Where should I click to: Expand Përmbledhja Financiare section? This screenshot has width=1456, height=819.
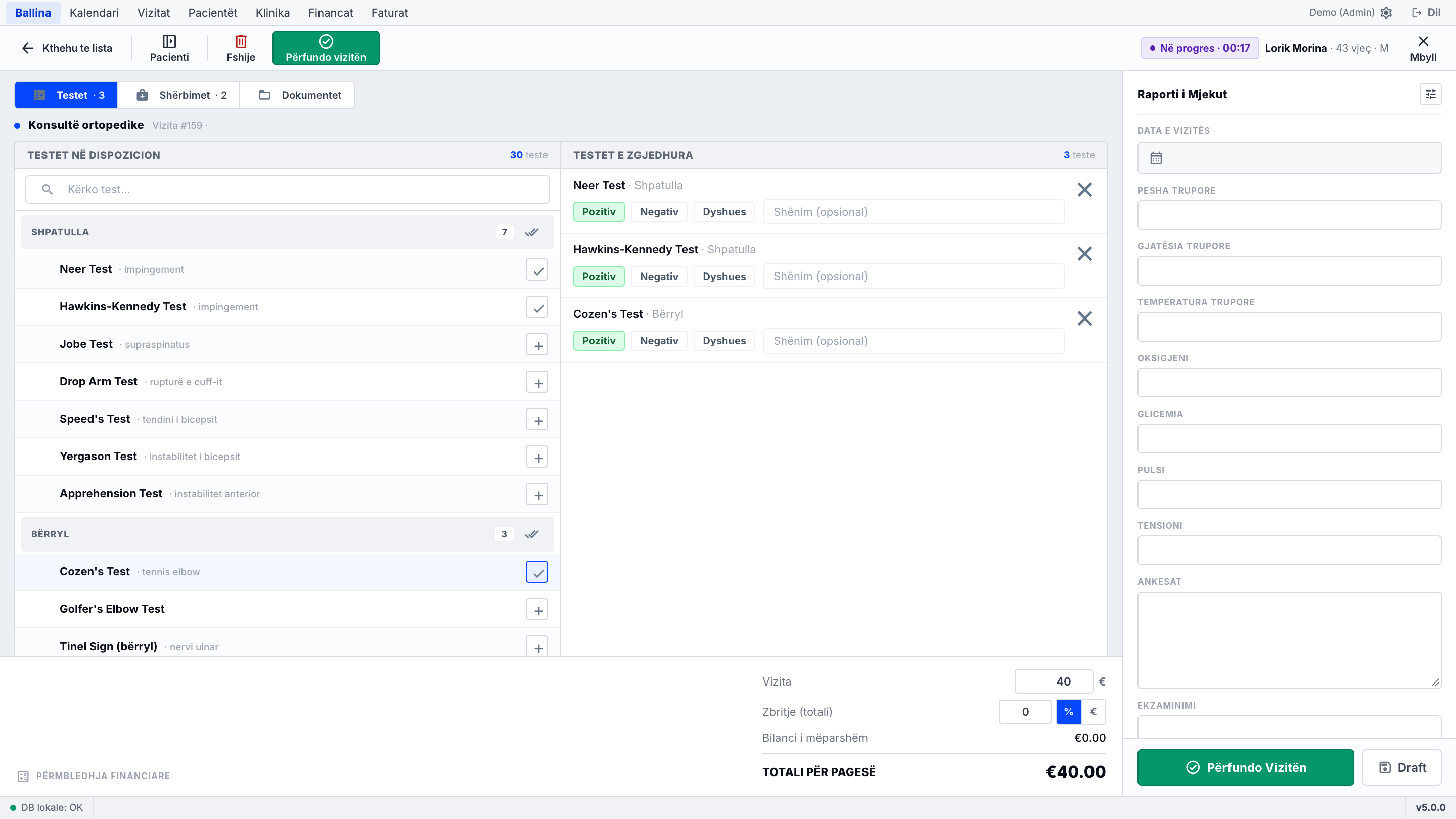pyautogui.click(x=94, y=776)
